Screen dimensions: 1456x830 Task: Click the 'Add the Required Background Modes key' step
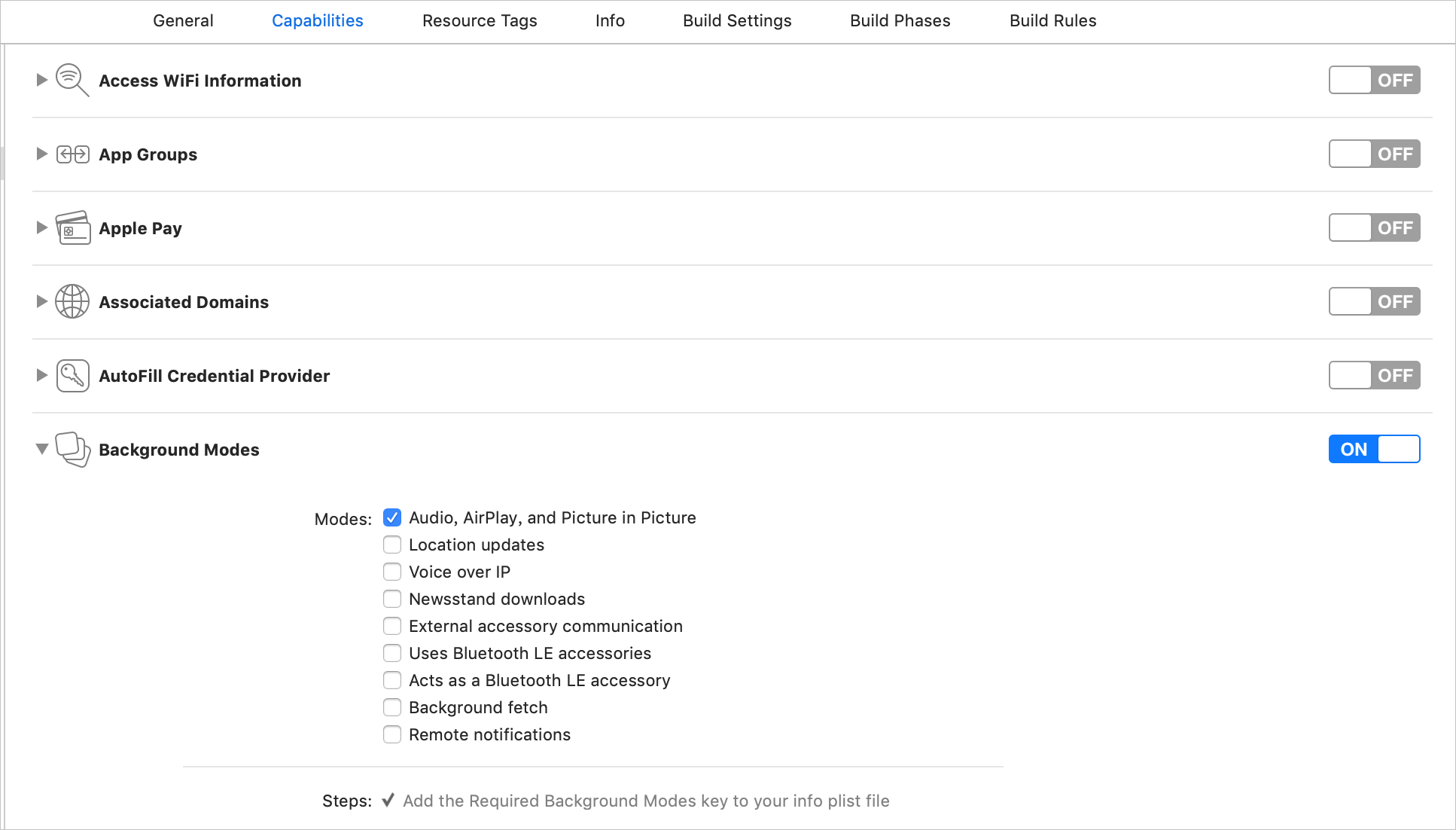tap(646, 801)
